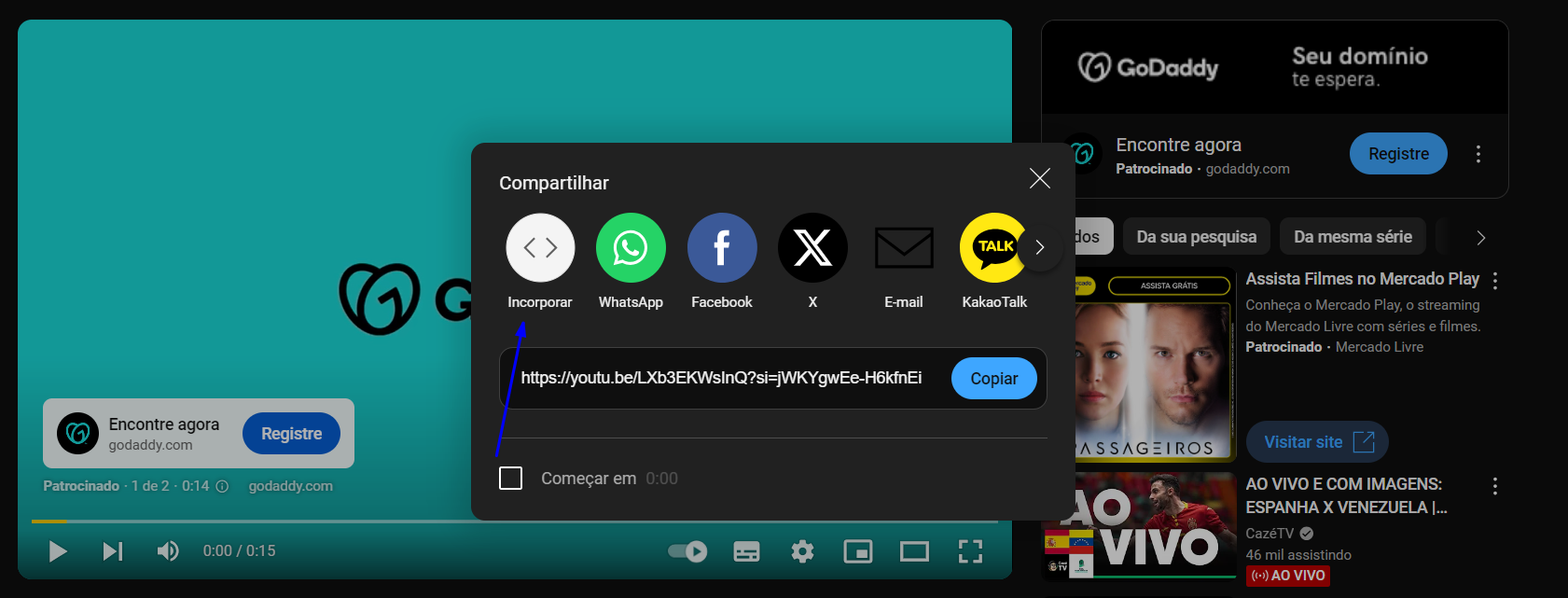Click the Começar em 0:00 time value
The width and height of the screenshot is (1568, 598).
662,479
